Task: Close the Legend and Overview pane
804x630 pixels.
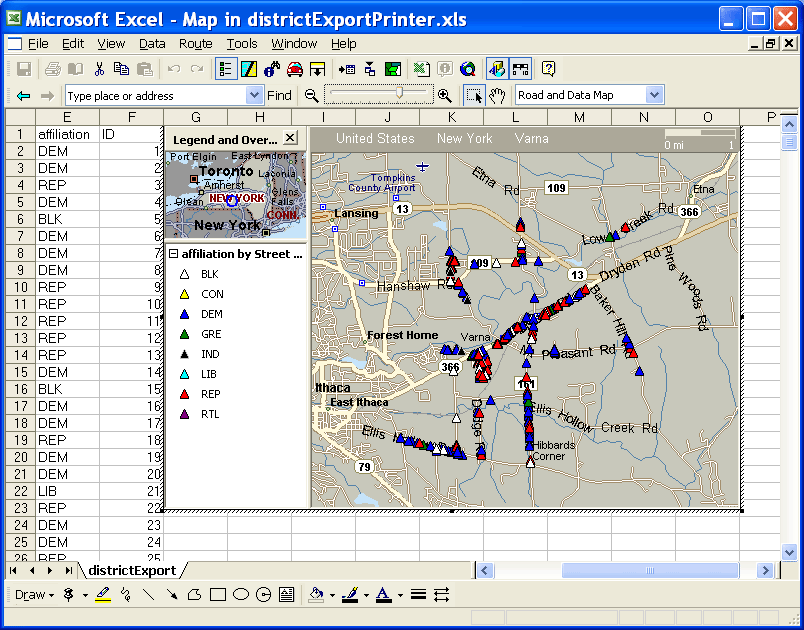Action: [290, 138]
